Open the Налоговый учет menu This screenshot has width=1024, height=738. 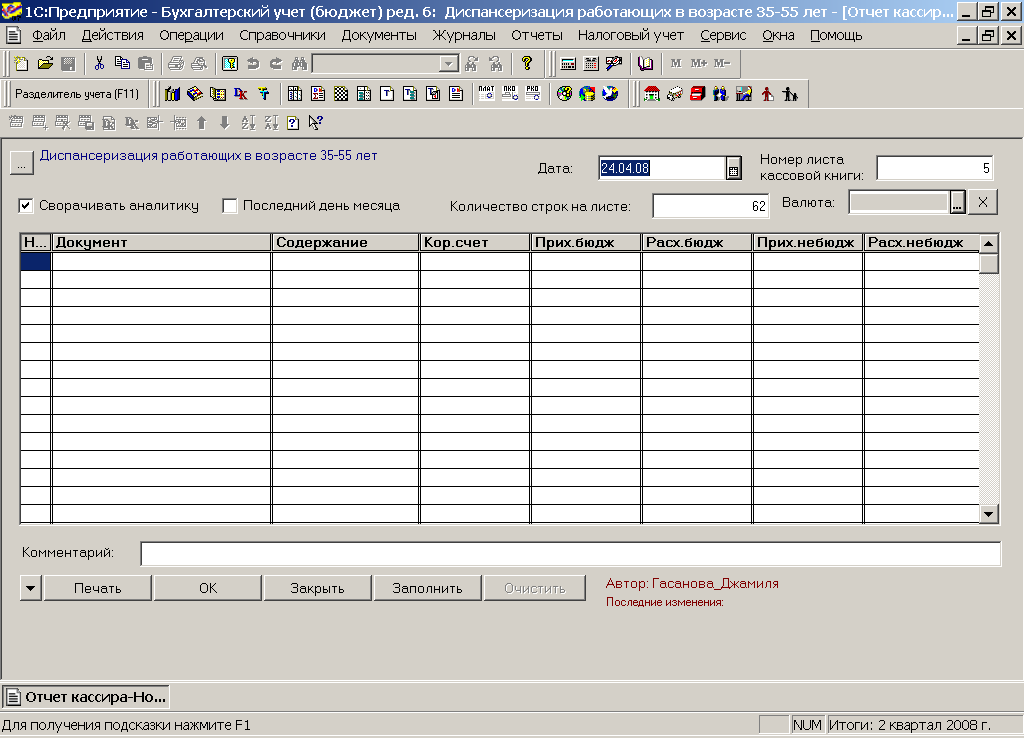[630, 35]
